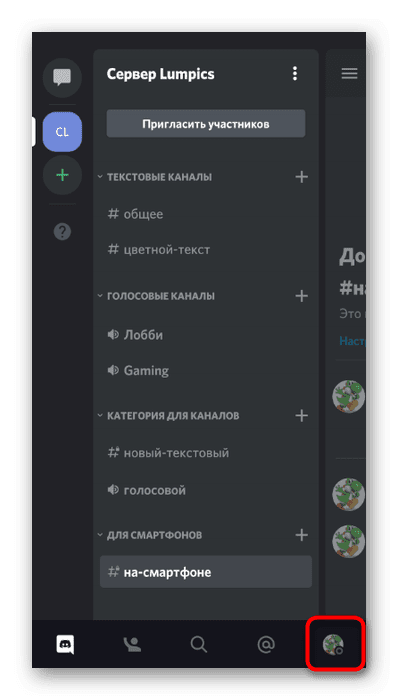
Task: Open user profile avatar in bottom bar
Action: pyautogui.click(x=333, y=645)
